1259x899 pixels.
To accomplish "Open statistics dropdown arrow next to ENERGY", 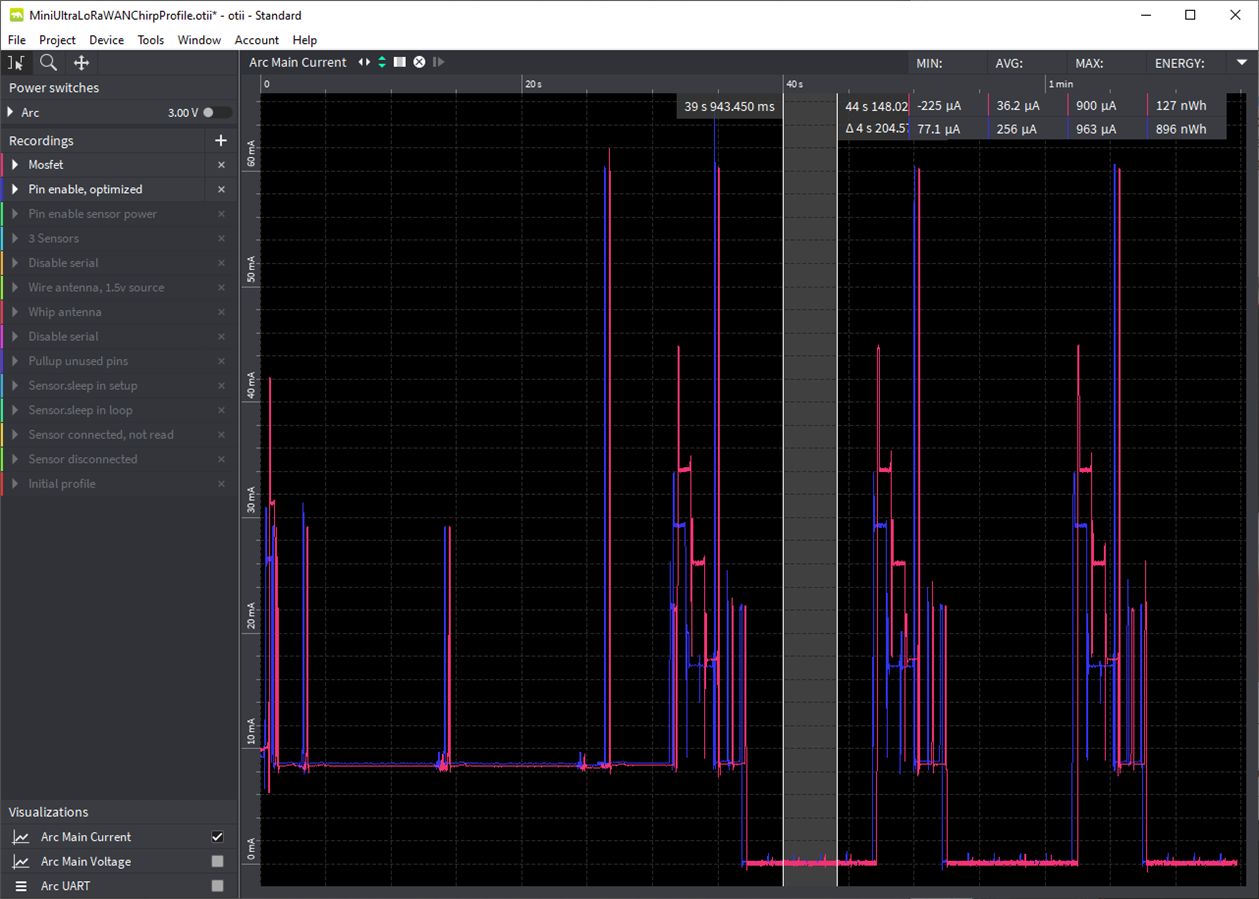I will pos(1242,63).
